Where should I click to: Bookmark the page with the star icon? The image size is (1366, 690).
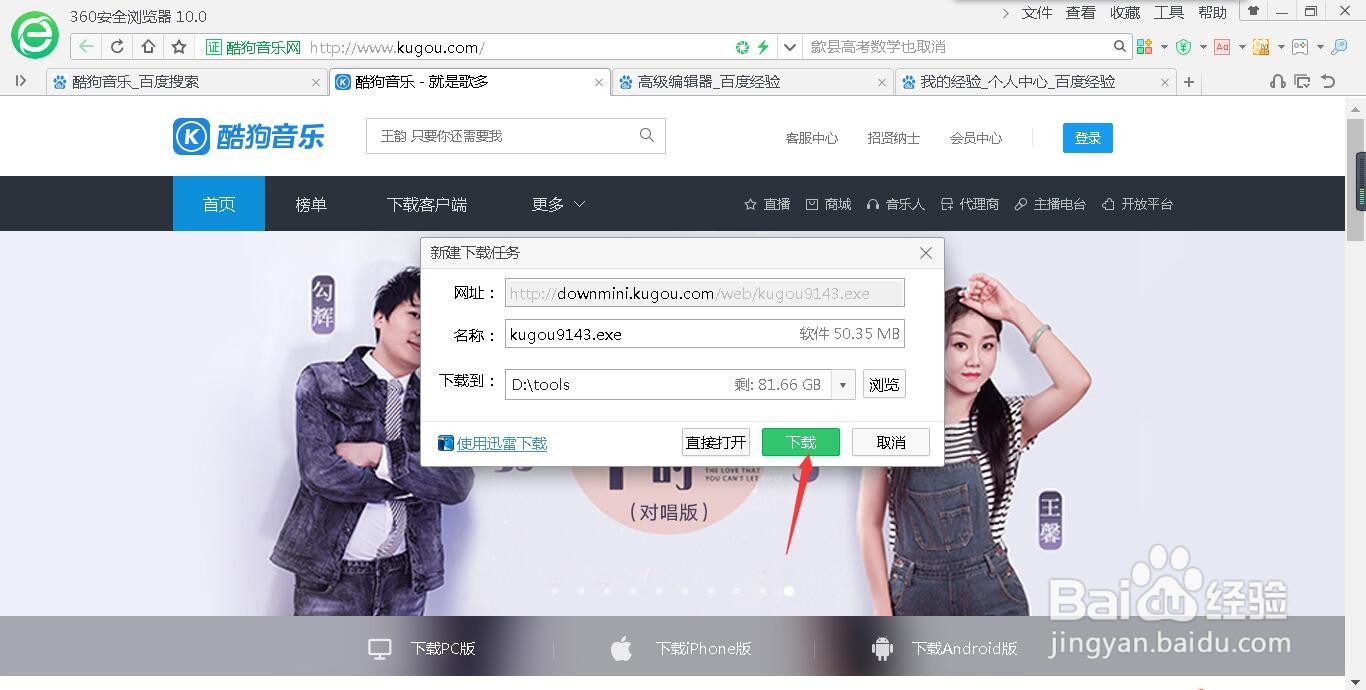coord(179,47)
